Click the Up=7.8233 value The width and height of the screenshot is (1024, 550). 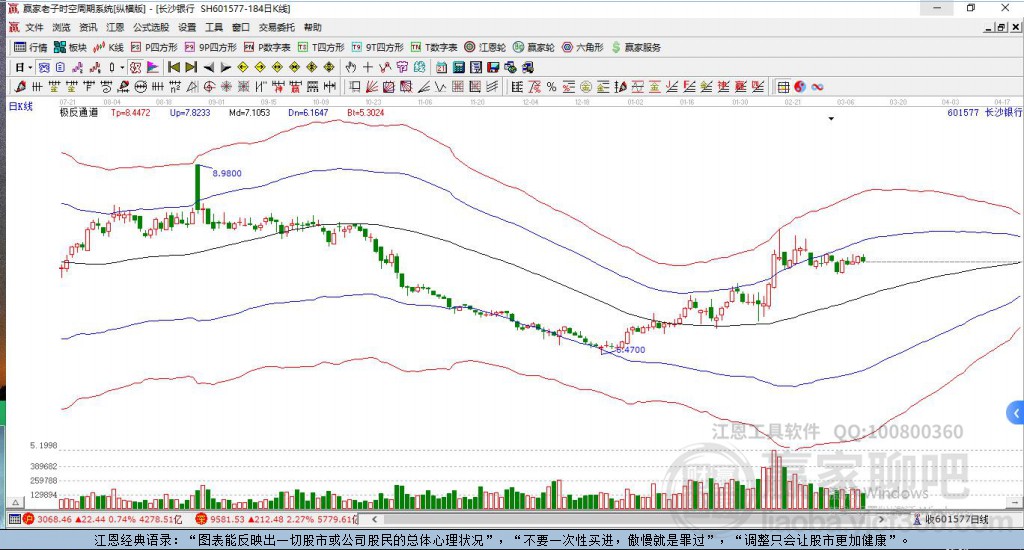point(190,112)
